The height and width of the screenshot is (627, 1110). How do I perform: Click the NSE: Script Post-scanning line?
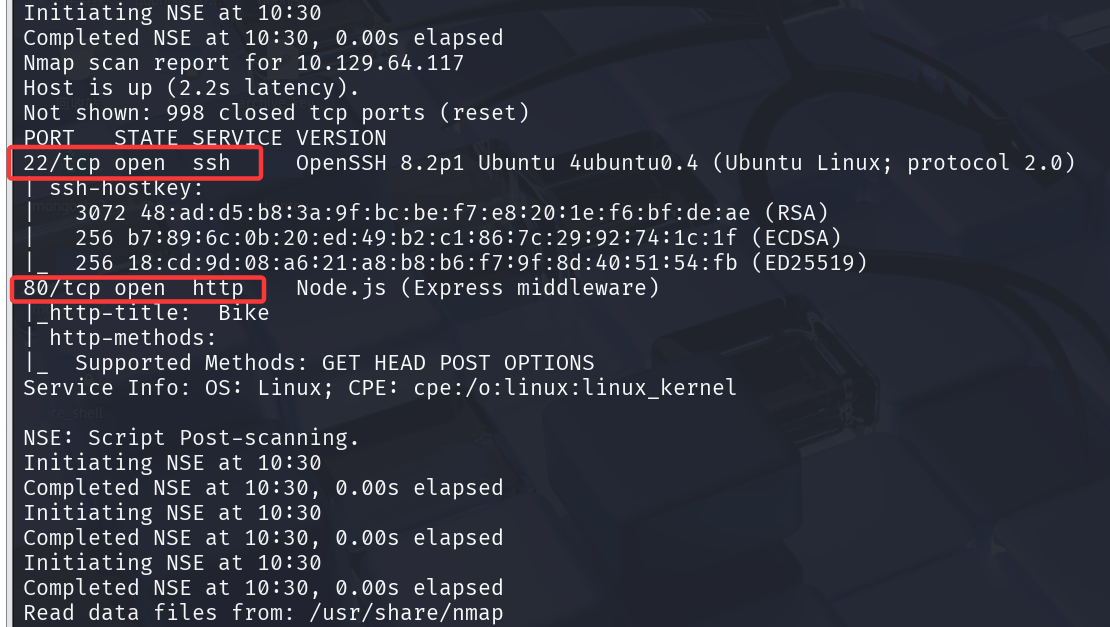(191, 438)
